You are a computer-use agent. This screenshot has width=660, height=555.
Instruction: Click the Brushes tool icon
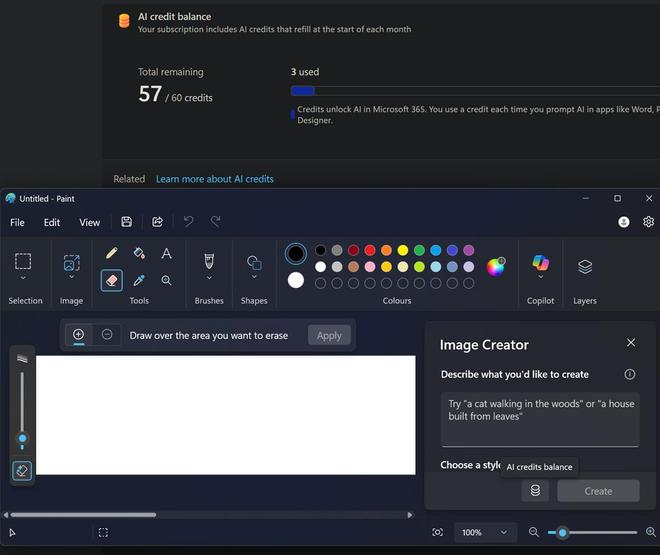tap(209, 261)
